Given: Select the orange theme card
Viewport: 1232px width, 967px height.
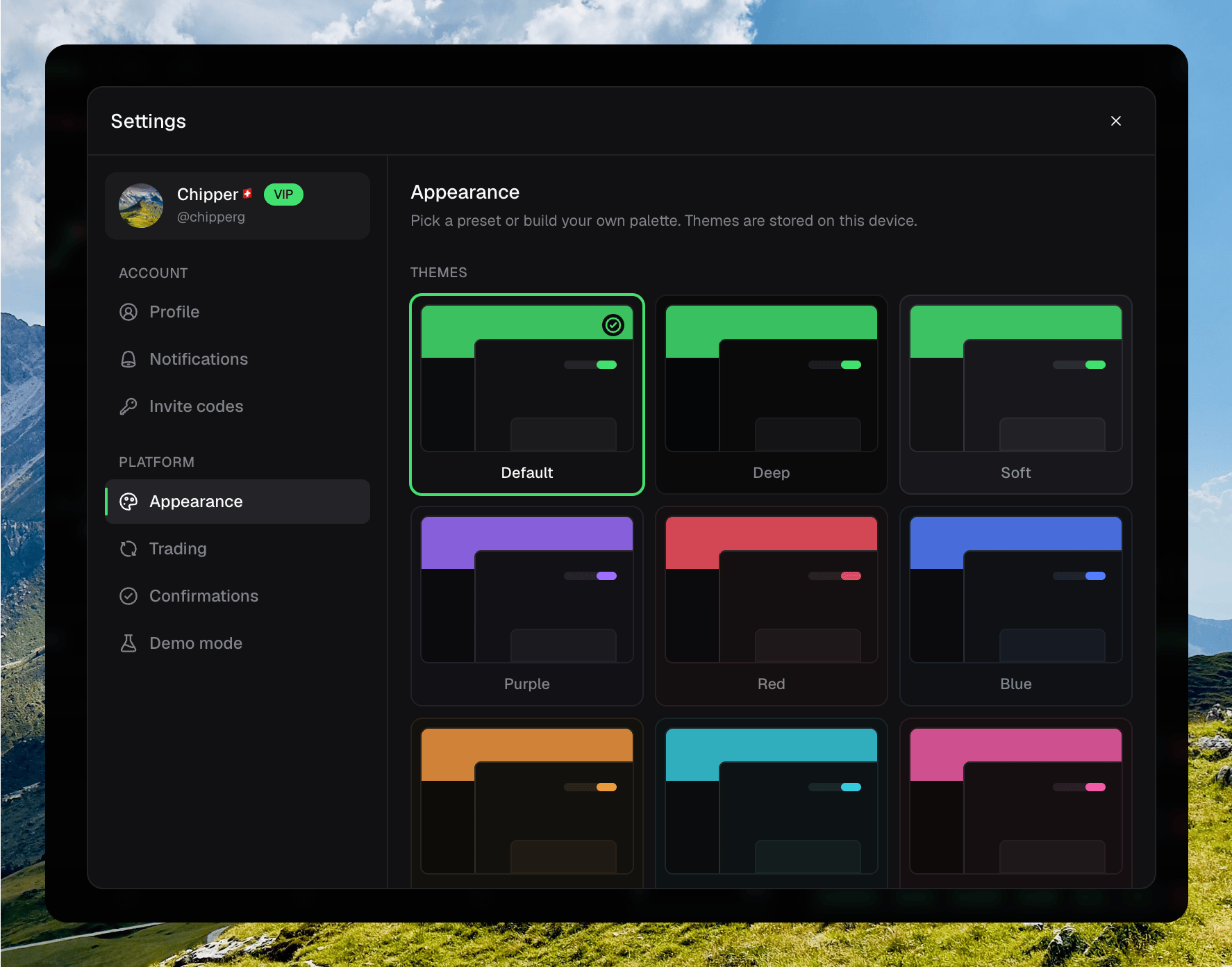Looking at the screenshot, I should point(527,802).
